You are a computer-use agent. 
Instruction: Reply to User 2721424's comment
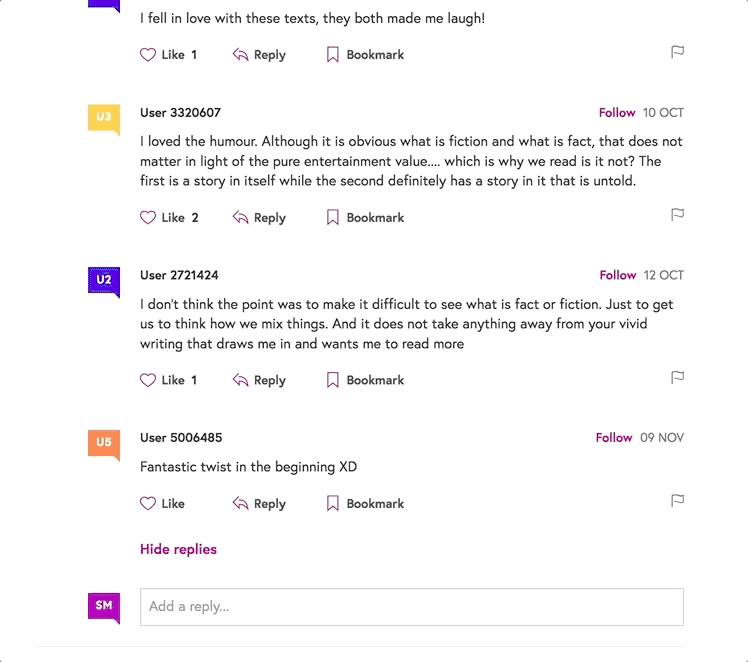[259, 380]
